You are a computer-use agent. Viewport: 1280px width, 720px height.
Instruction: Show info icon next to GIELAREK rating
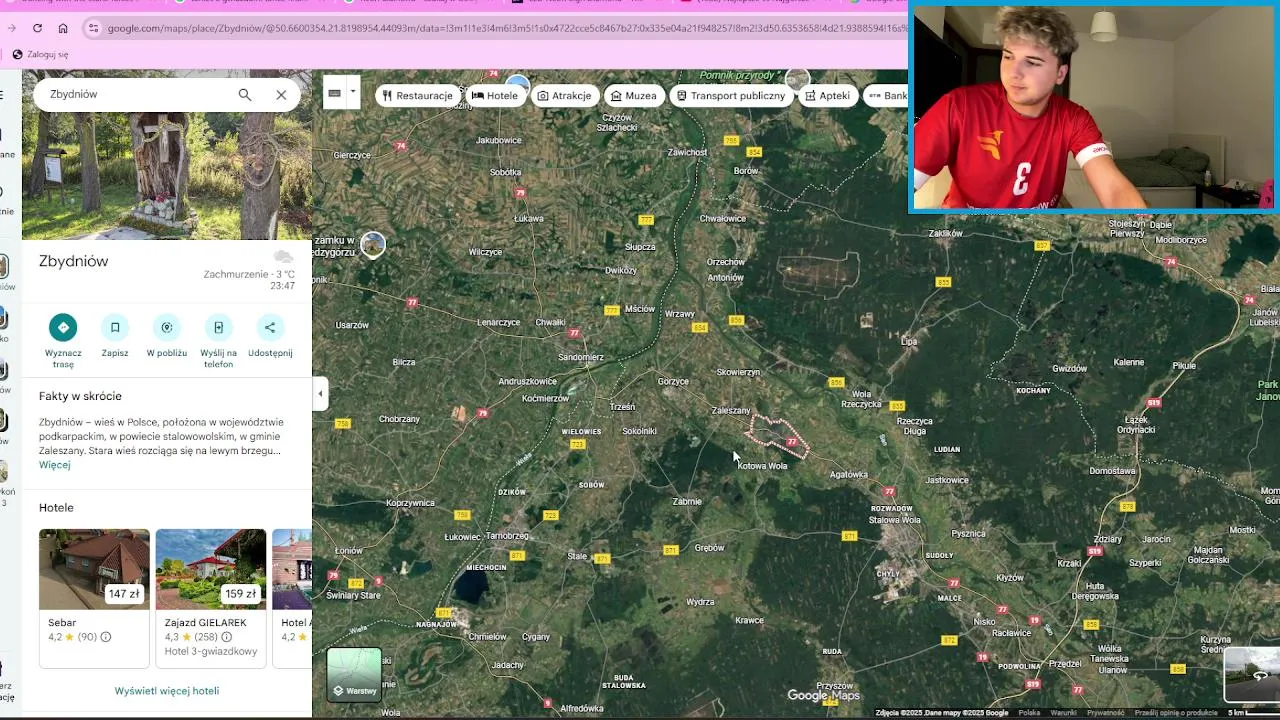[227, 637]
